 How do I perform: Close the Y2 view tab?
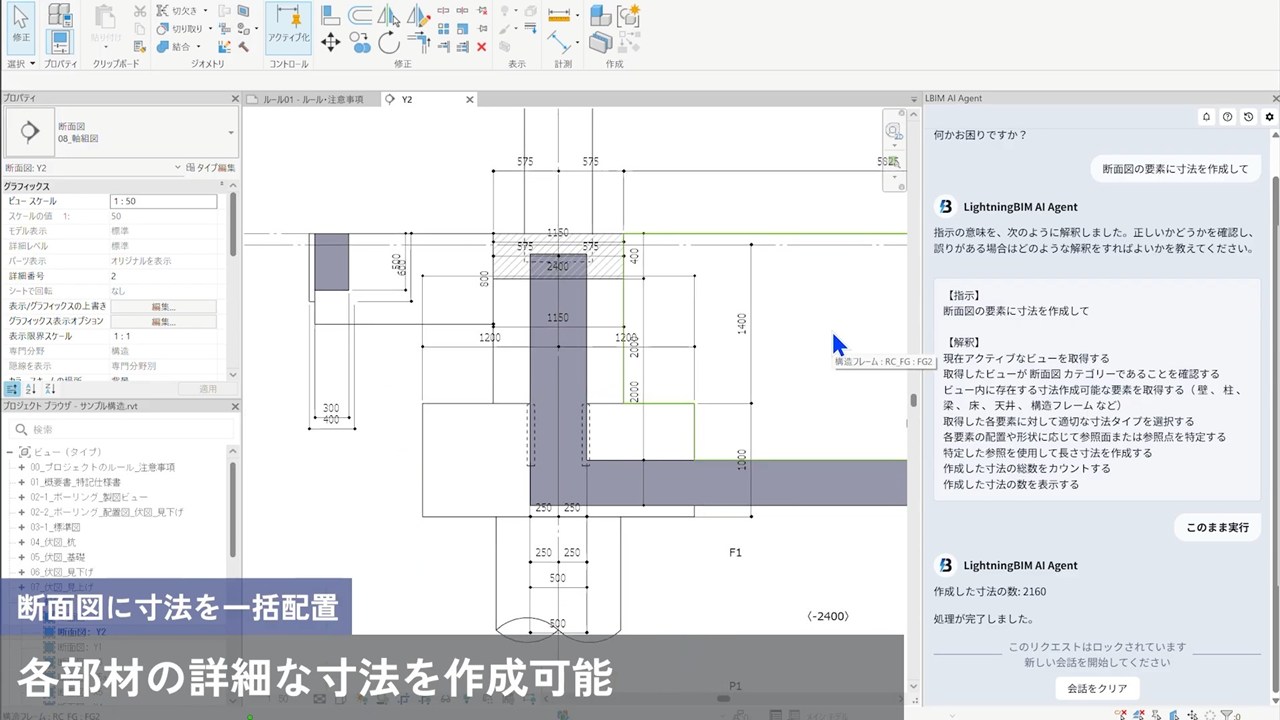[x=470, y=100]
